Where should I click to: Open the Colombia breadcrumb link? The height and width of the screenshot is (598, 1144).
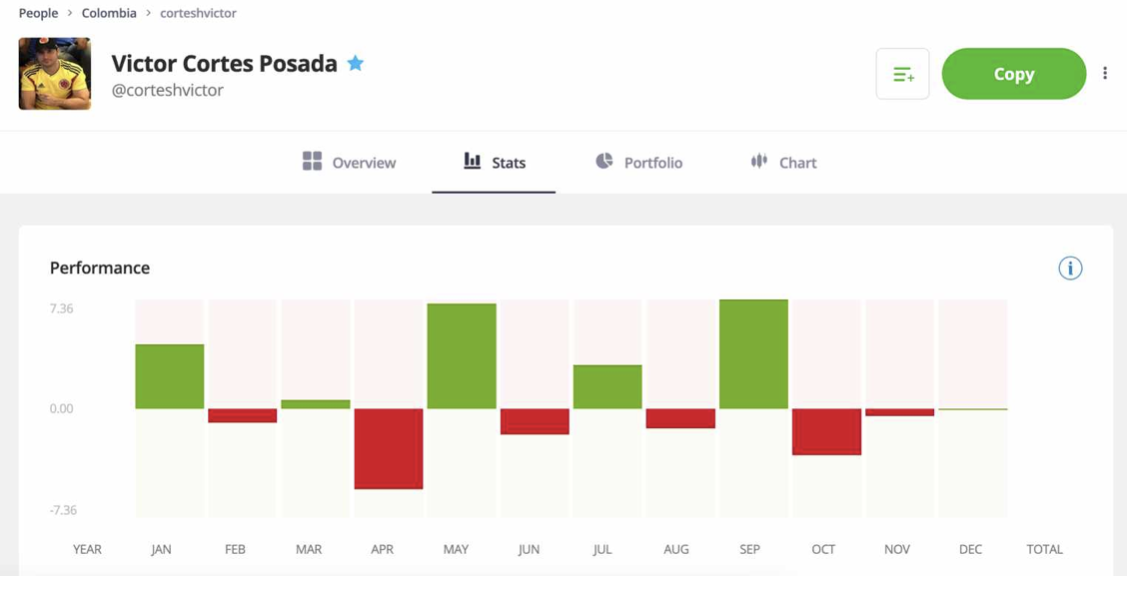(x=109, y=13)
